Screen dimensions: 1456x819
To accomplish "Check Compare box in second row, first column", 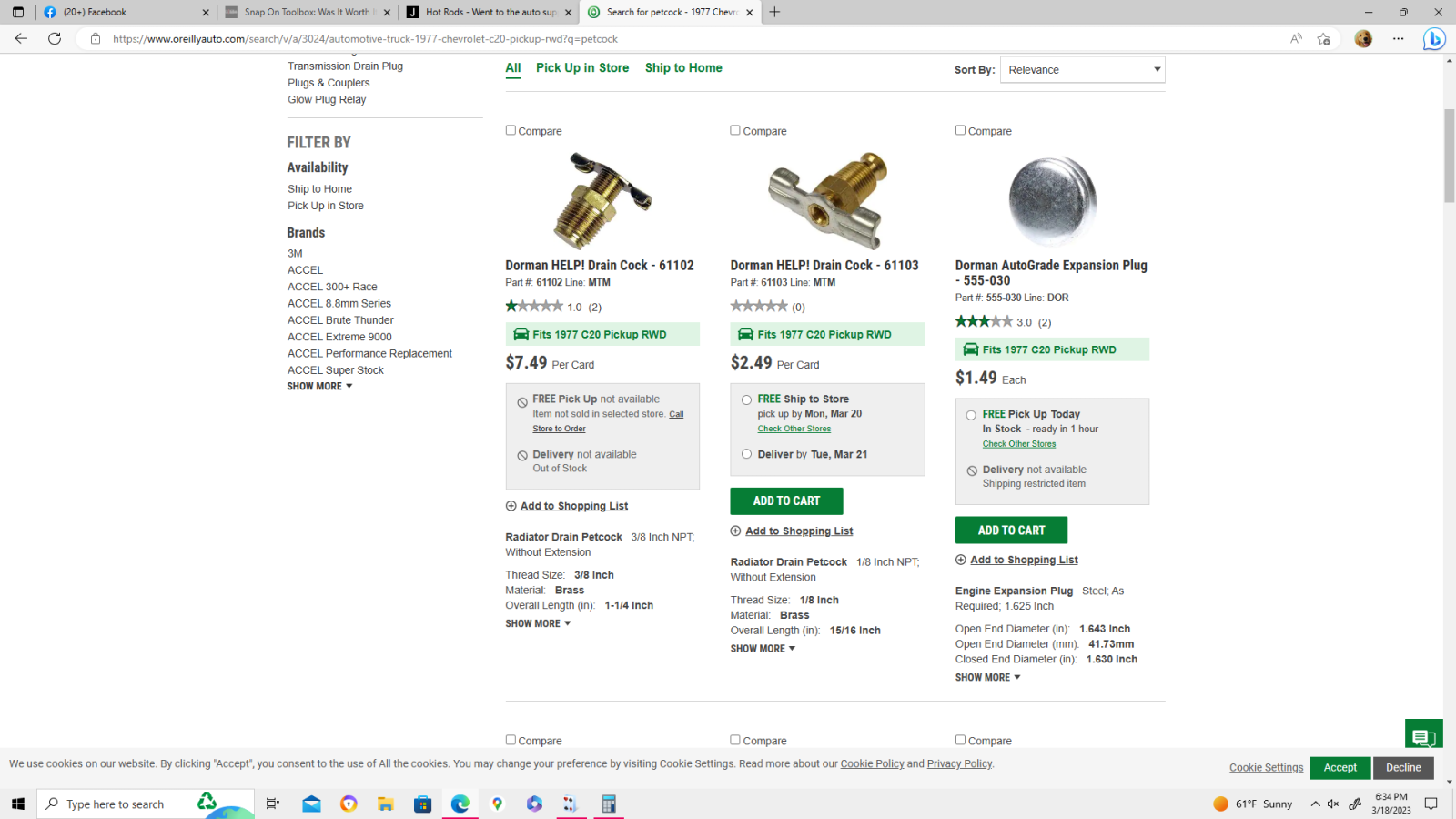I will click(x=511, y=740).
